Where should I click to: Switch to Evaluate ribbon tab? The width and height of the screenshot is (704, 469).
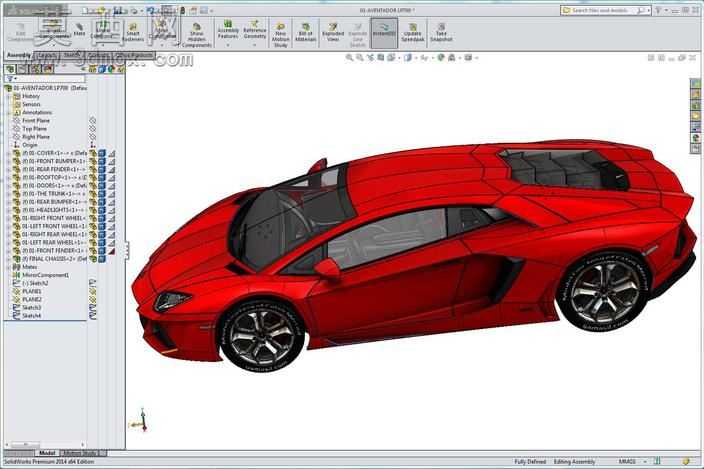click(98, 55)
